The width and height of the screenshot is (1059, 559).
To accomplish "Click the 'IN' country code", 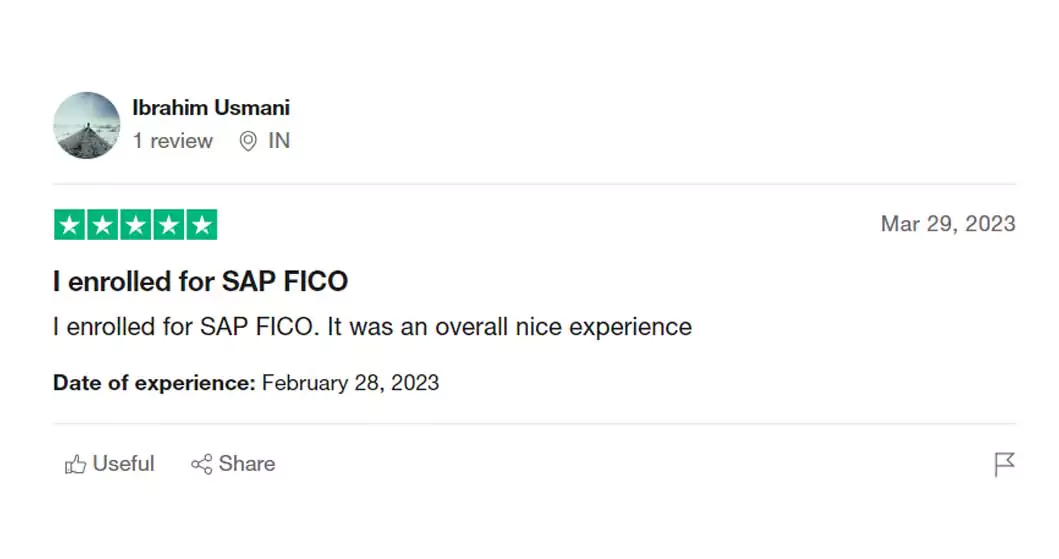I will (x=279, y=141).
